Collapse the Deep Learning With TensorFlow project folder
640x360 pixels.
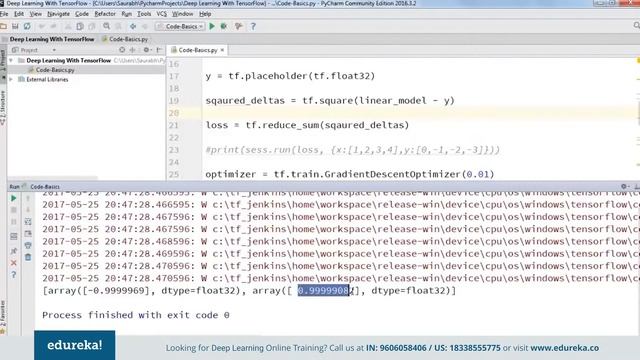click(11, 60)
